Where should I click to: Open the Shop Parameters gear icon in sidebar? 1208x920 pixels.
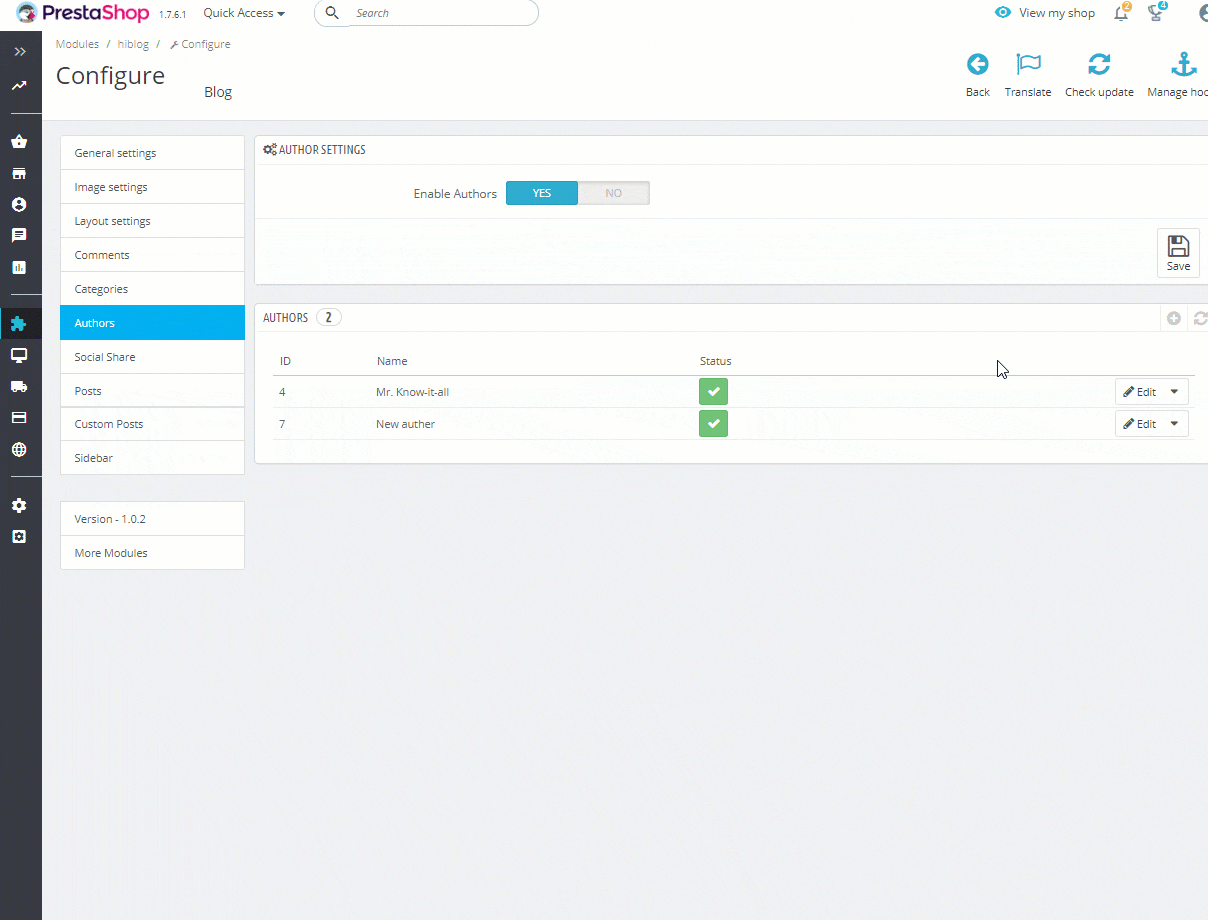pos(19,505)
